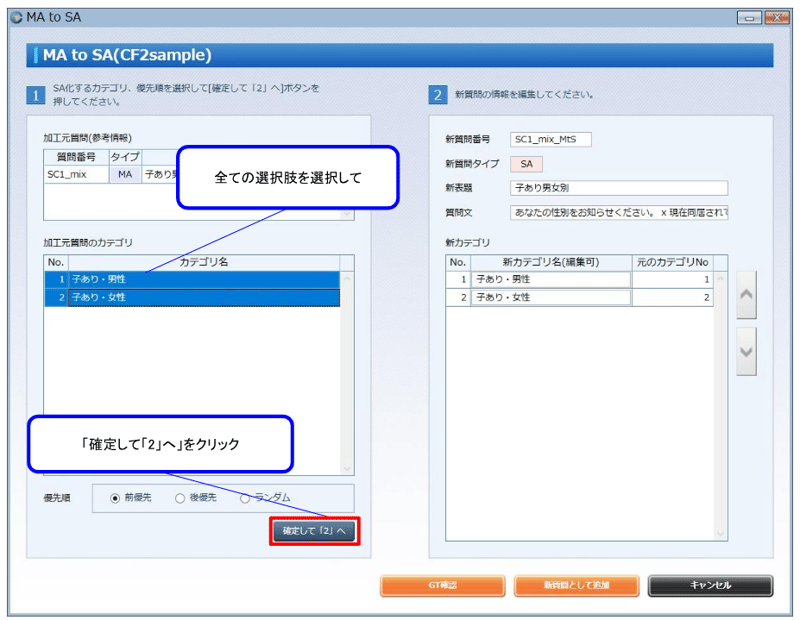
Task: Click the 新質問として追加 button
Action: pos(576,585)
